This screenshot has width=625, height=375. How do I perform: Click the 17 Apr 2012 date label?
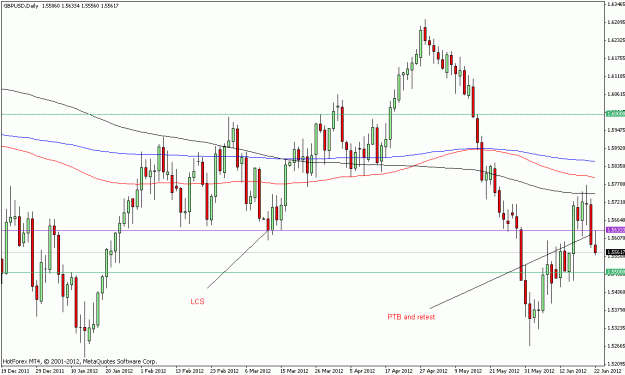[399, 371]
